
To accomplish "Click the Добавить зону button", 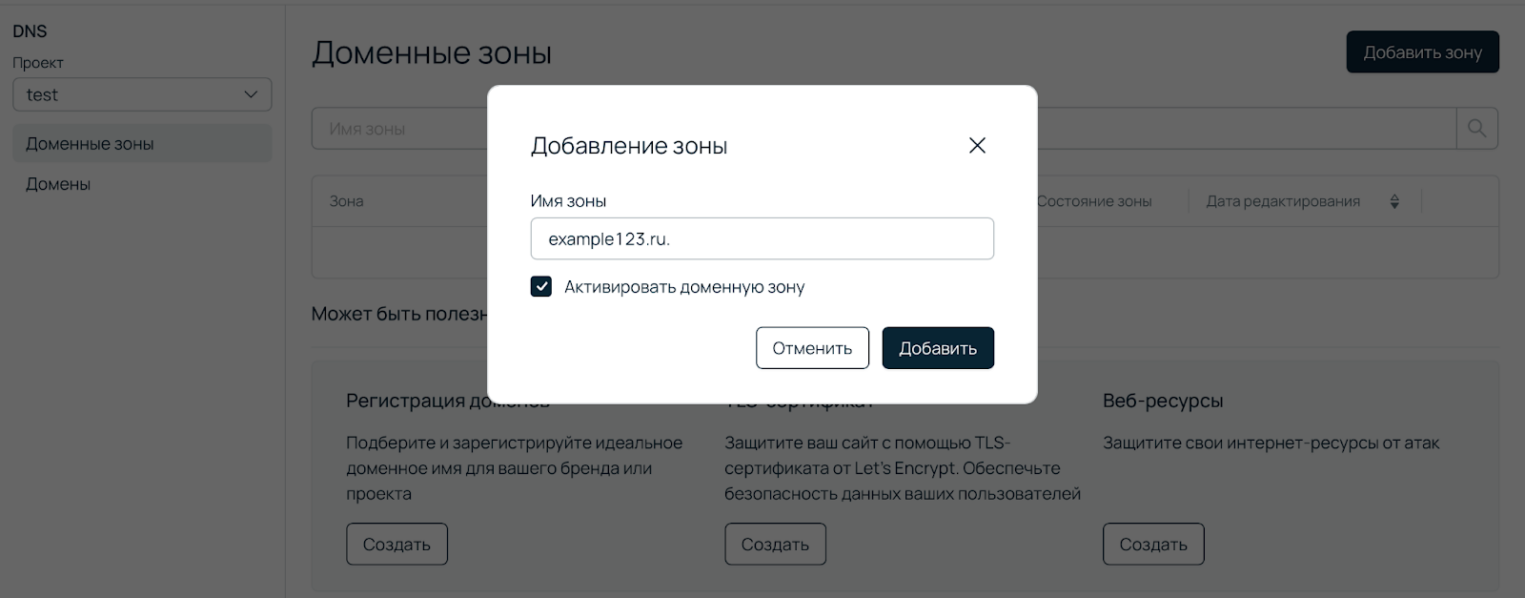I will tap(1421, 51).
